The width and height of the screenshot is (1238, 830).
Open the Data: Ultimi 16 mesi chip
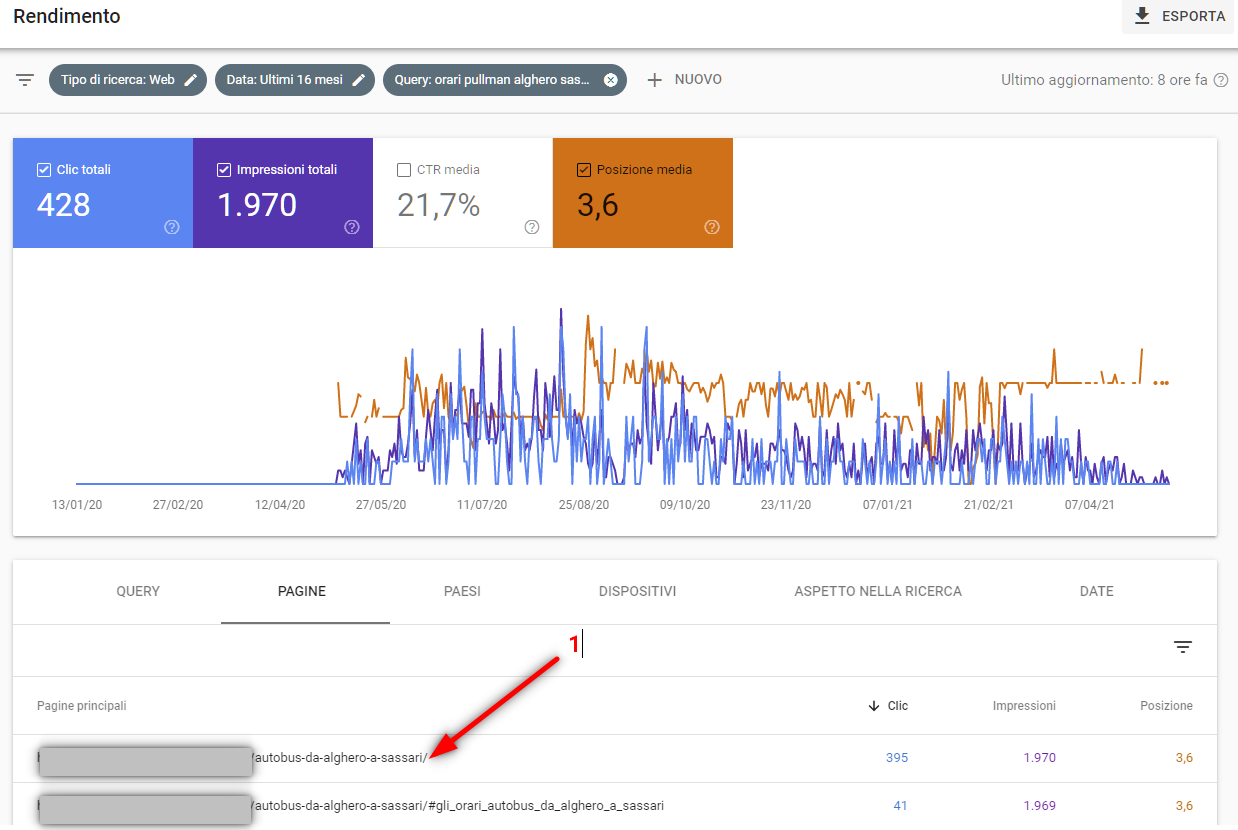point(295,80)
